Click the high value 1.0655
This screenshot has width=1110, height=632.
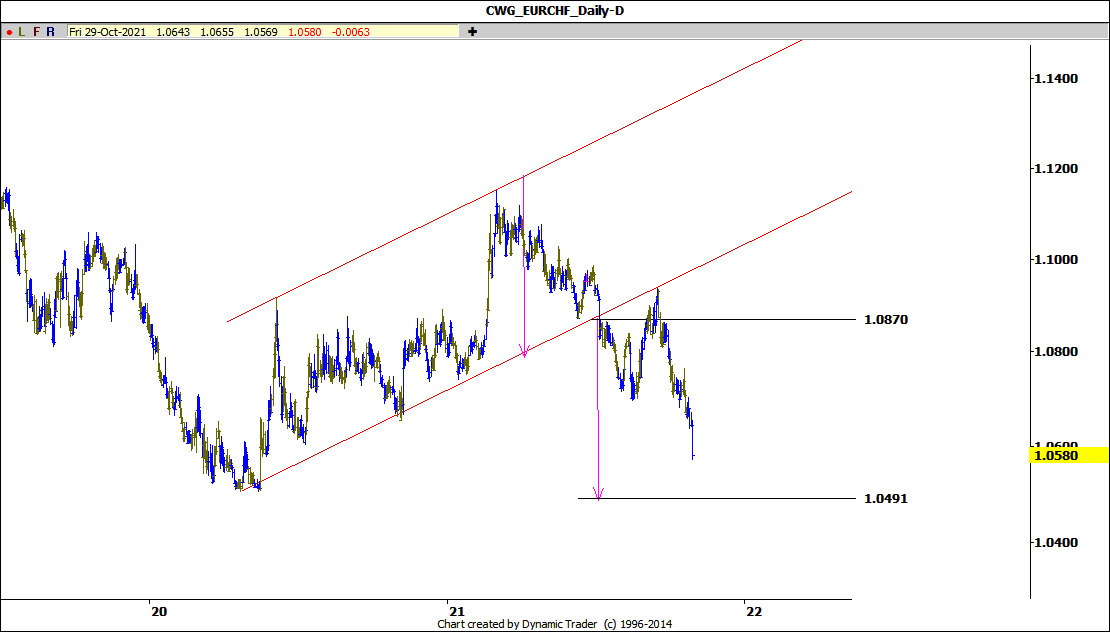pyautogui.click(x=217, y=32)
